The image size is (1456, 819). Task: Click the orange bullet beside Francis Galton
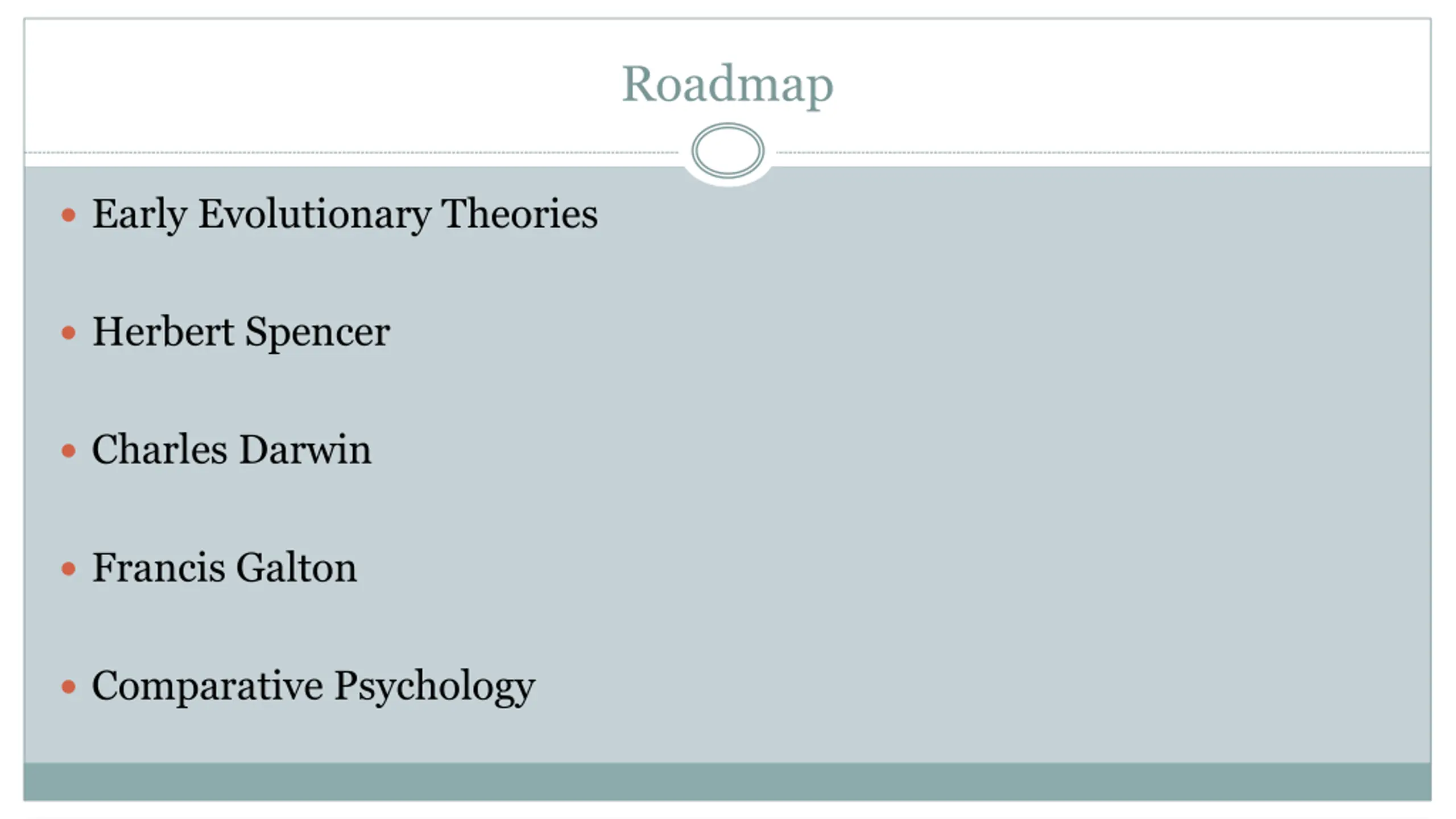[68, 569]
